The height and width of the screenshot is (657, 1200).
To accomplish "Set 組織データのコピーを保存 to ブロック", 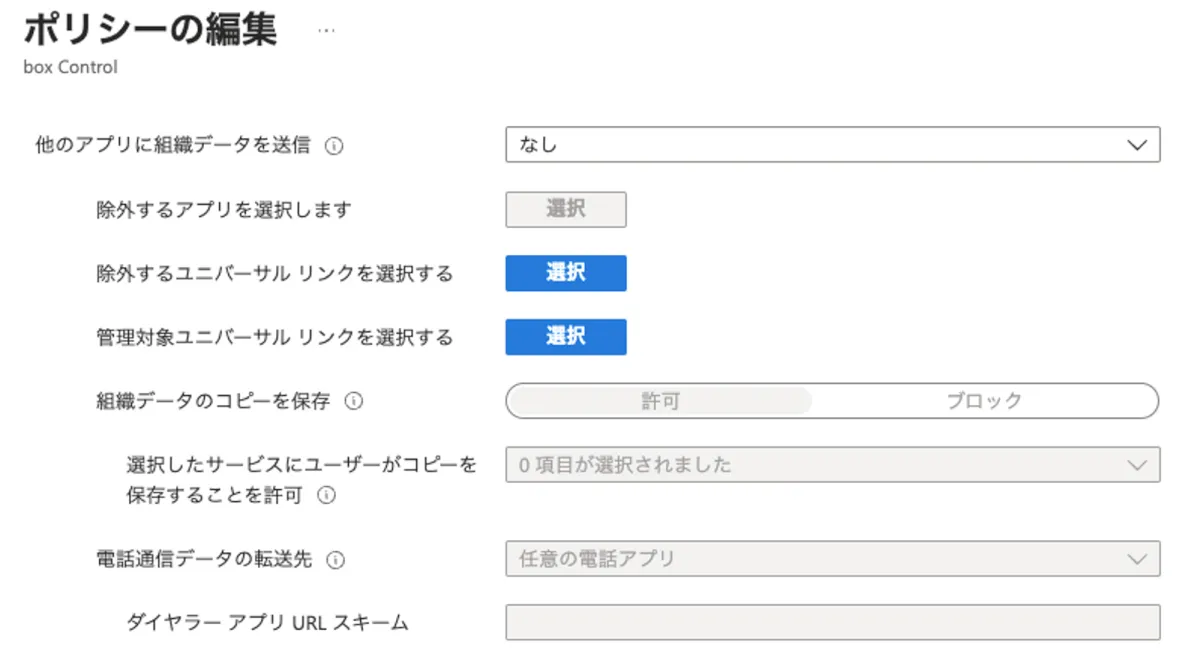I will pos(984,401).
